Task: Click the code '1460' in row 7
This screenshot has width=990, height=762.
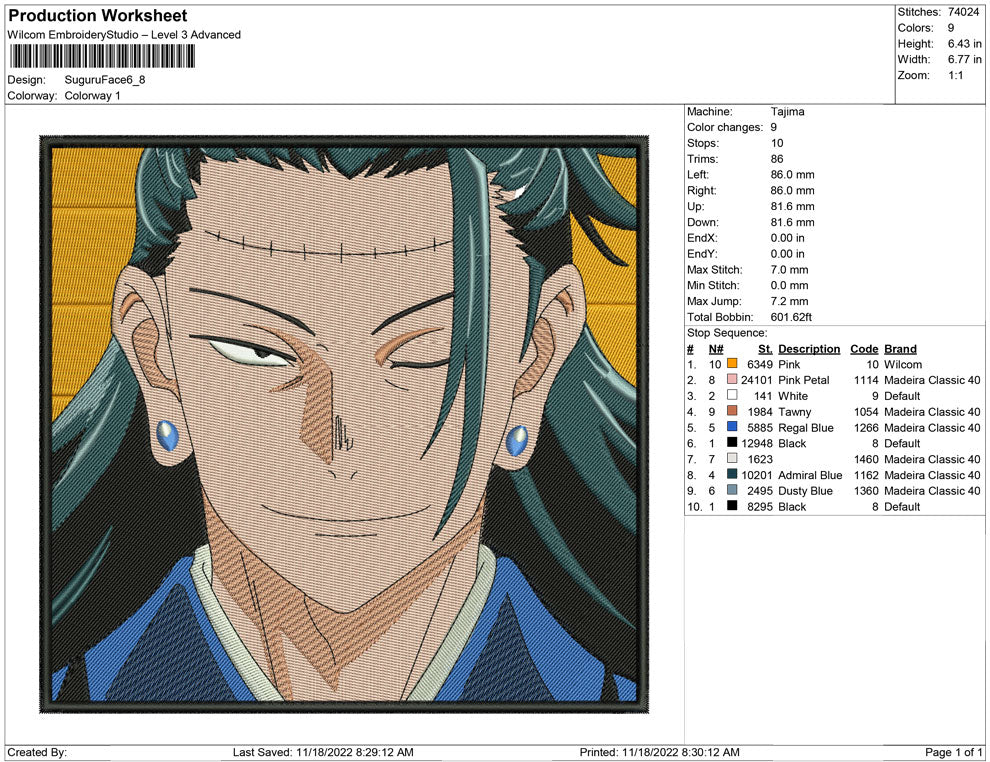Action: point(866,459)
